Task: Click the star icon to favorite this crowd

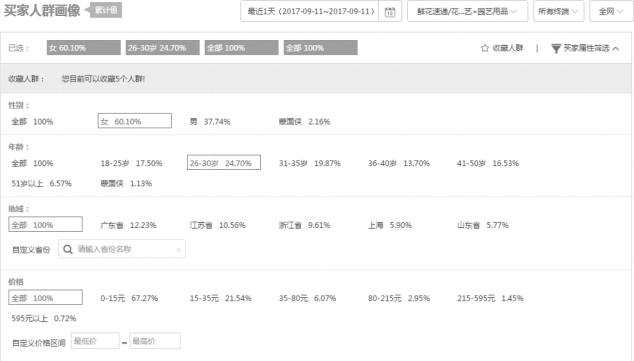Action: tap(484, 48)
